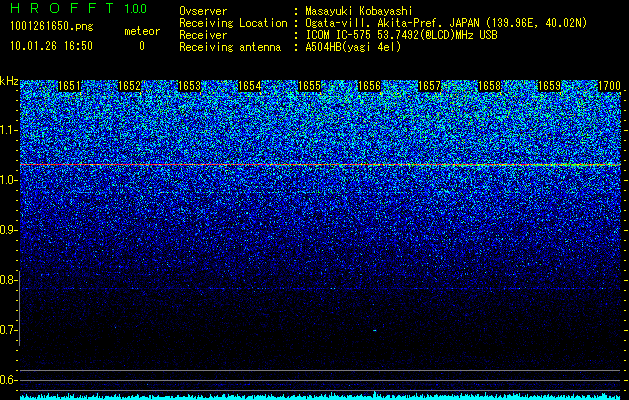Click the 1656 time marker
Image resolution: width=629 pixels, height=400 pixels.
tap(369, 86)
